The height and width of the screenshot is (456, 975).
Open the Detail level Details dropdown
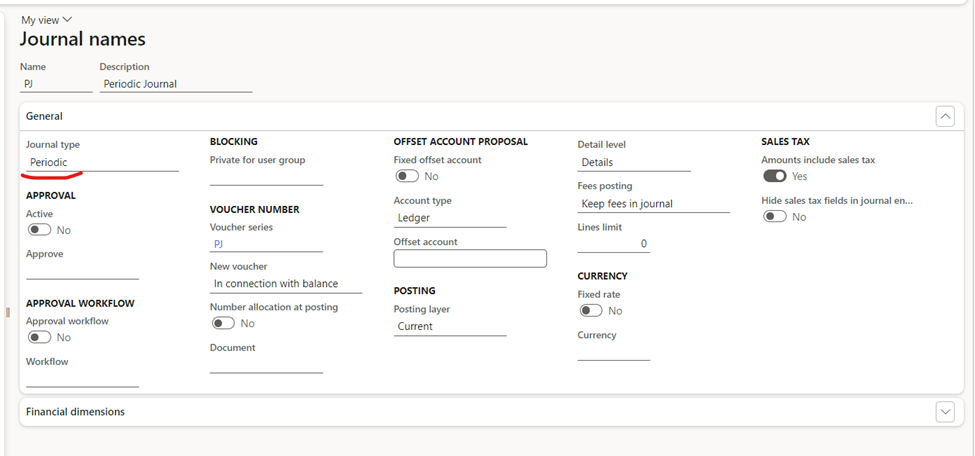[634, 162]
